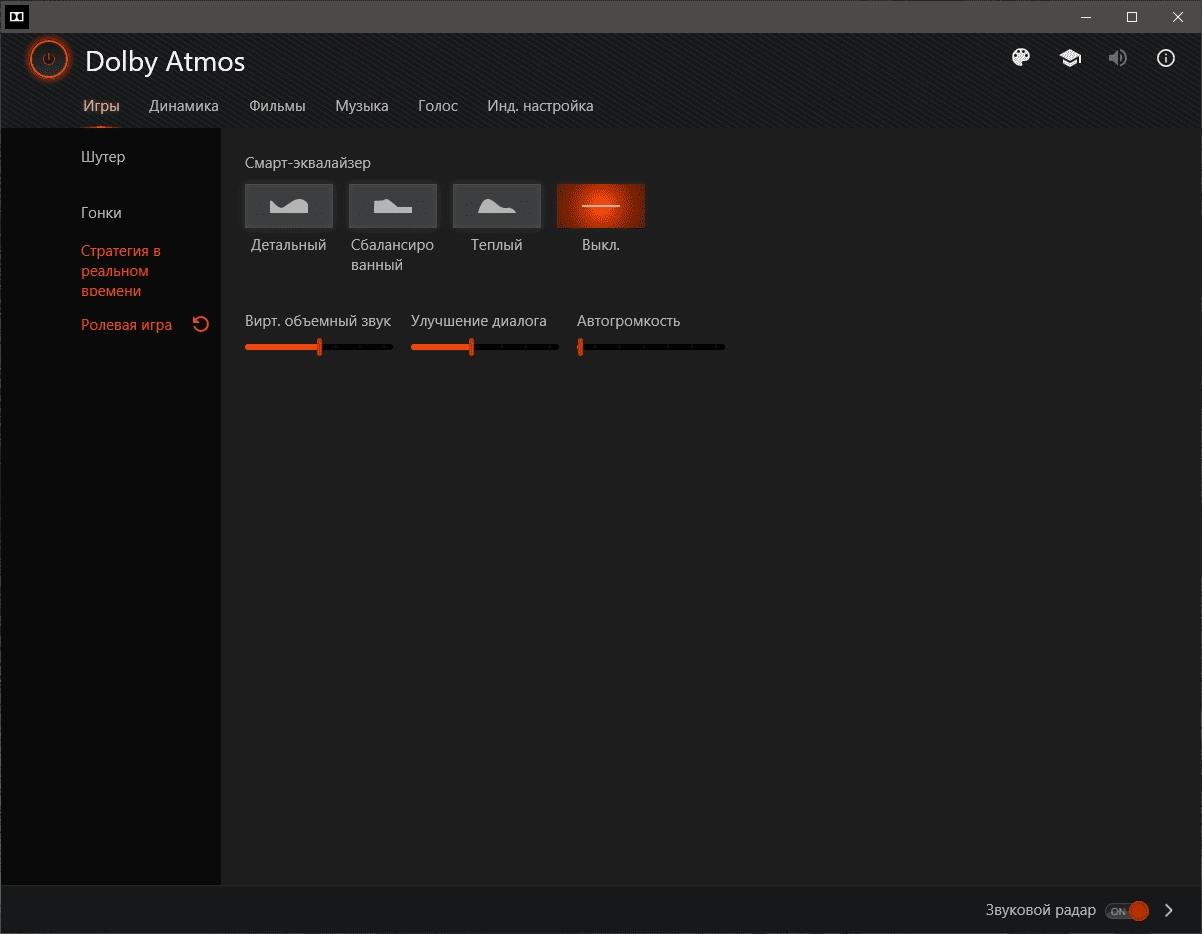Open the info icon in header

pos(1166,58)
